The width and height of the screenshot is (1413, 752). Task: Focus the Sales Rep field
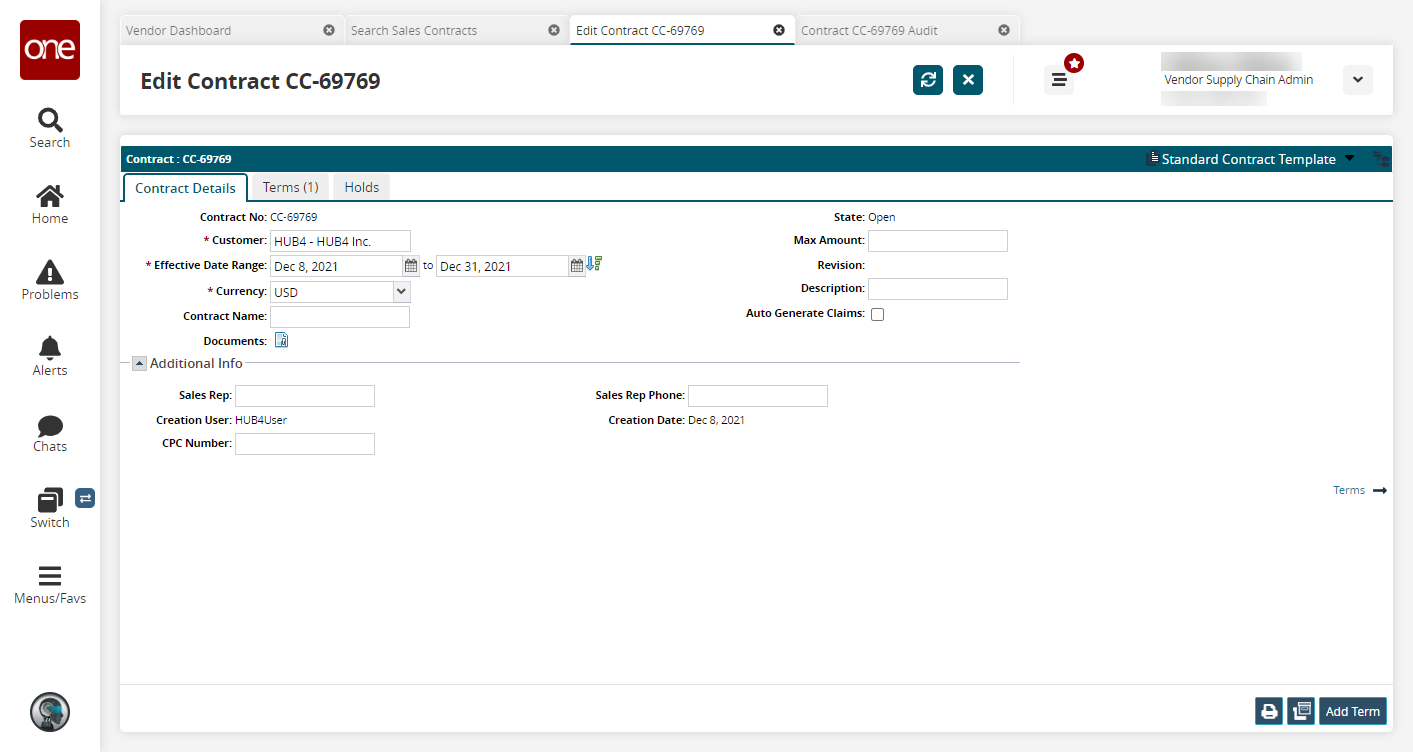point(305,396)
